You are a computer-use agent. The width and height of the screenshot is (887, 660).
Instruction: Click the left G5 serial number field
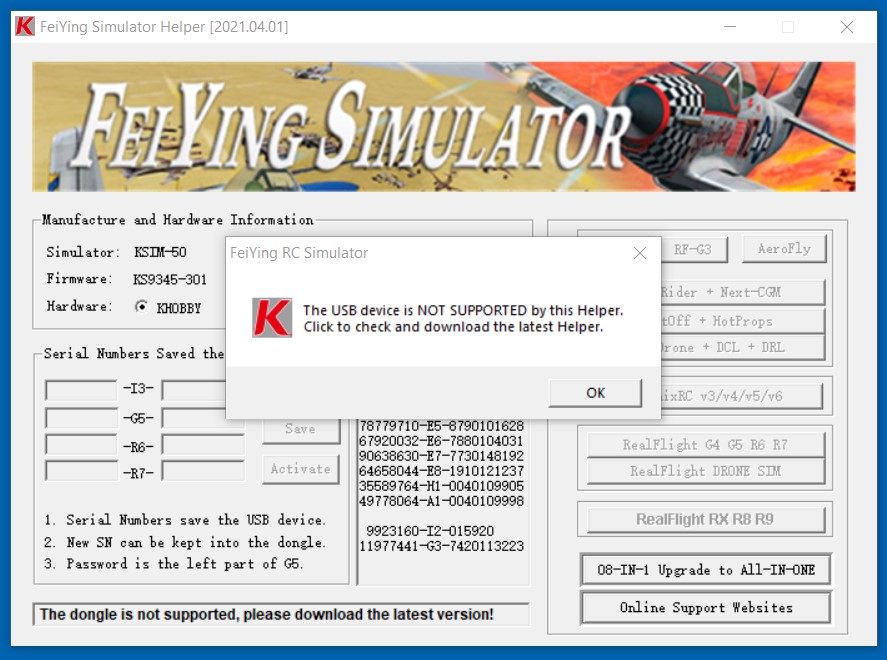(81, 417)
